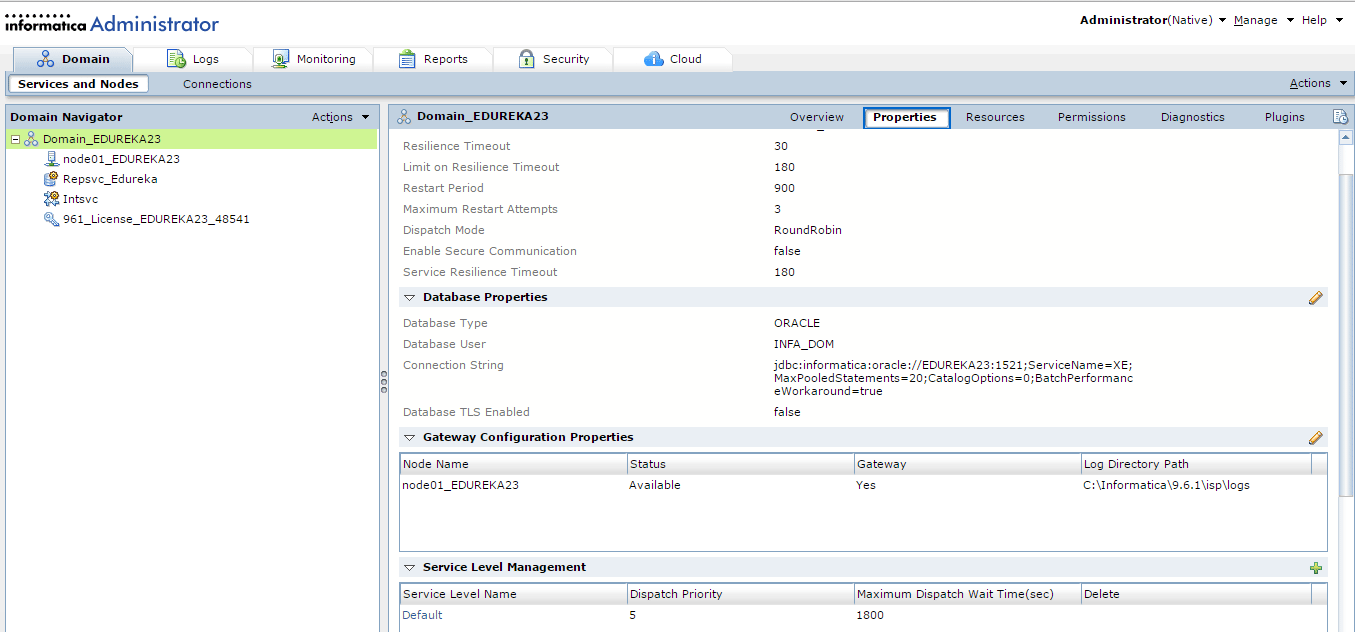This screenshot has height=632, width=1355.
Task: Collapse the Domain_EDUREKA23 tree node
Action: pyautogui.click(x=15, y=139)
